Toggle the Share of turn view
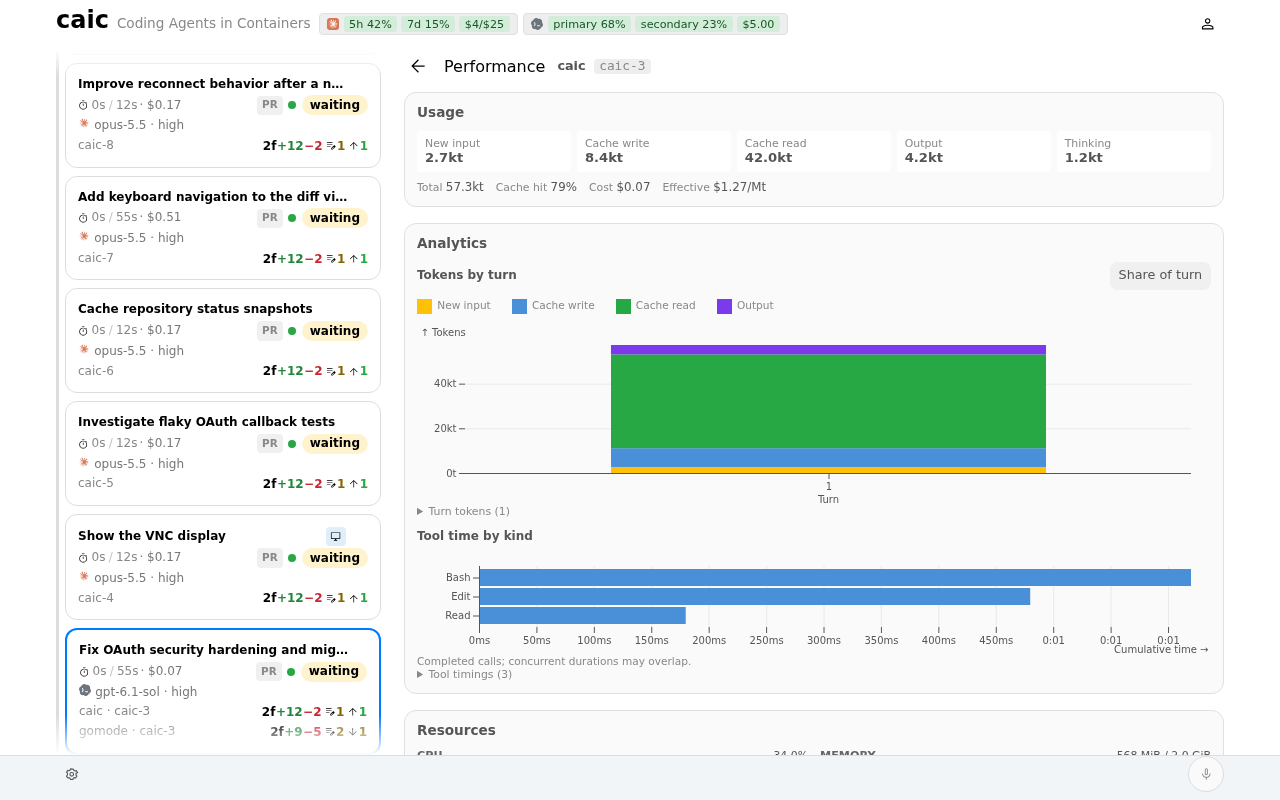 tap(1160, 276)
